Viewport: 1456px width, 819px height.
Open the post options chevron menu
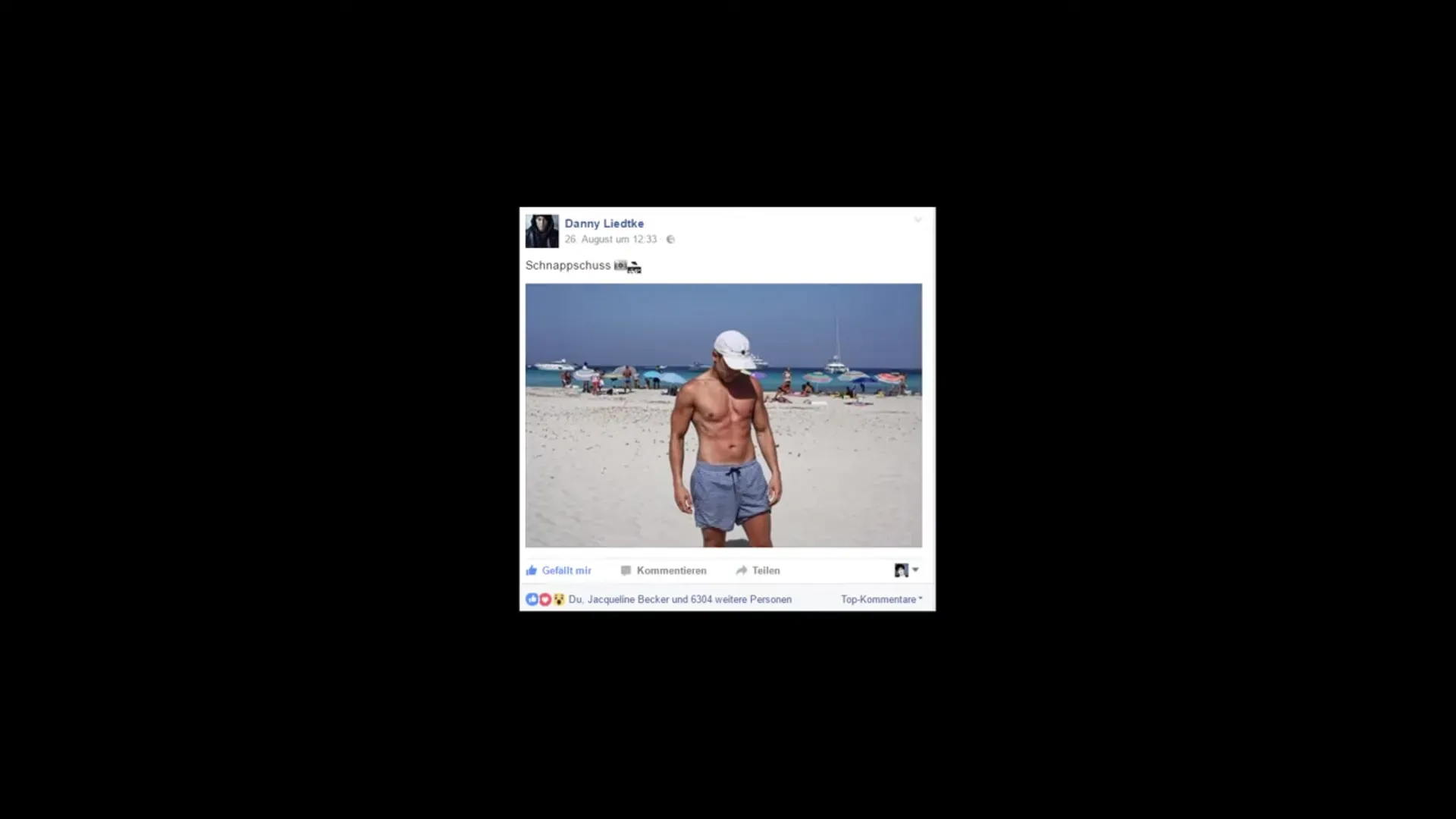pyautogui.click(x=918, y=220)
